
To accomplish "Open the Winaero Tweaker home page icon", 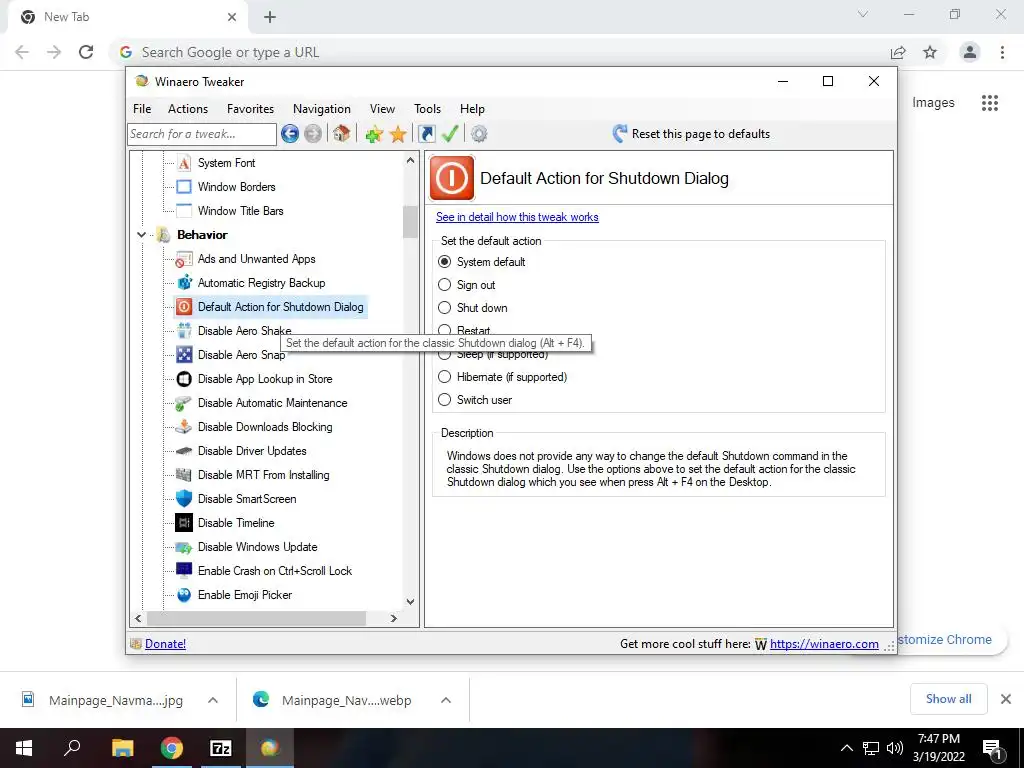I will (341, 134).
